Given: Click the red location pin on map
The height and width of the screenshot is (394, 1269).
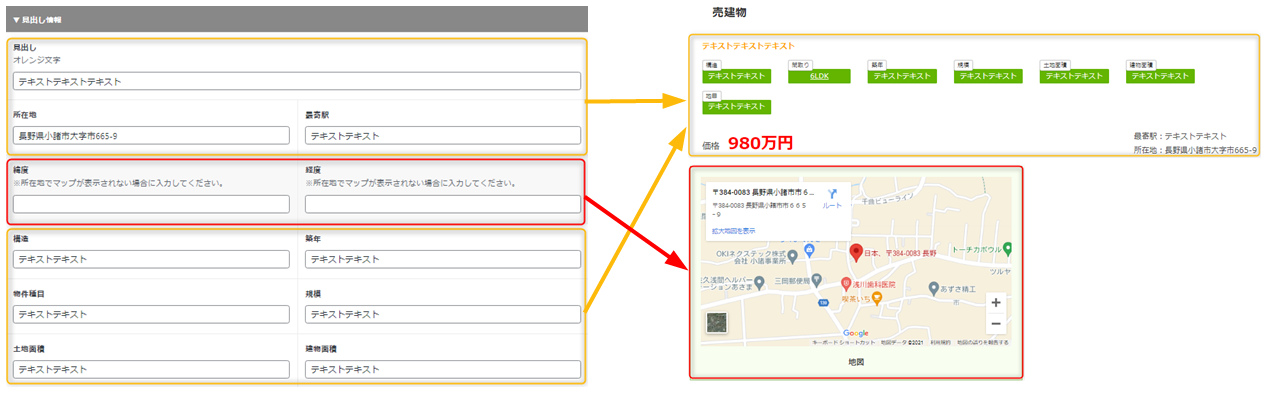Looking at the screenshot, I should [x=855, y=252].
